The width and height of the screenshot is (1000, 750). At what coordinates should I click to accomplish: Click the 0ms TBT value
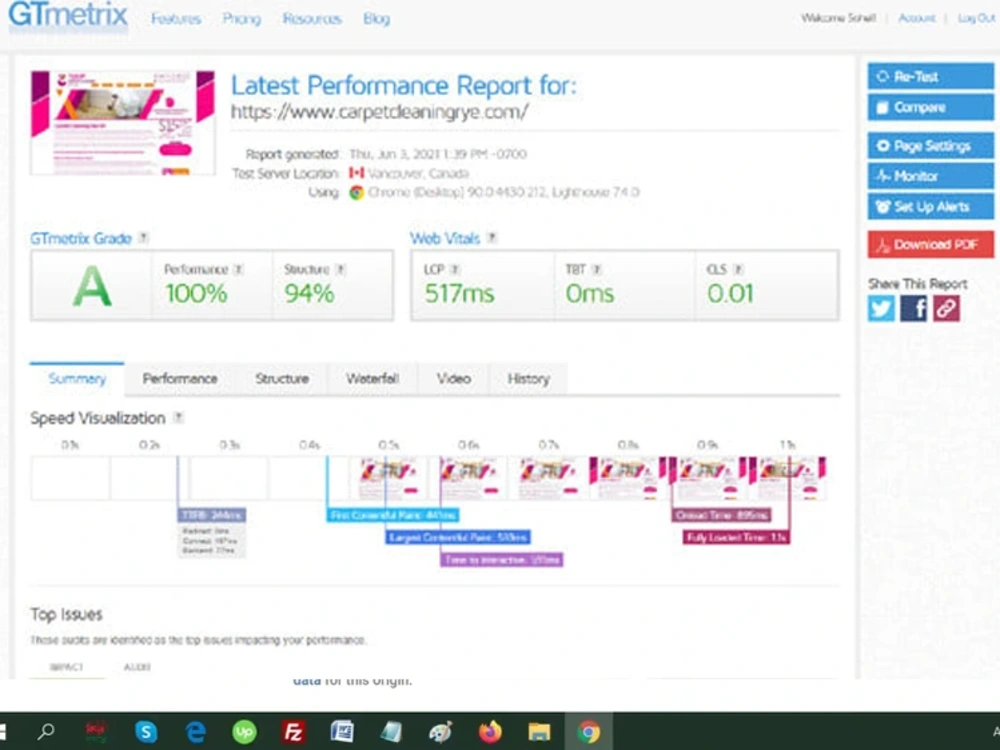click(x=590, y=294)
